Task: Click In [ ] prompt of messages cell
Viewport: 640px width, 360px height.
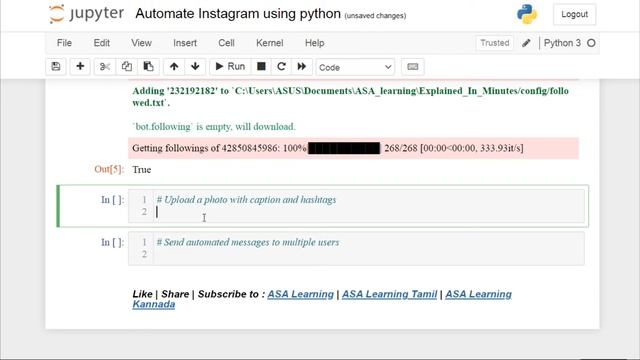Action: coord(112,242)
